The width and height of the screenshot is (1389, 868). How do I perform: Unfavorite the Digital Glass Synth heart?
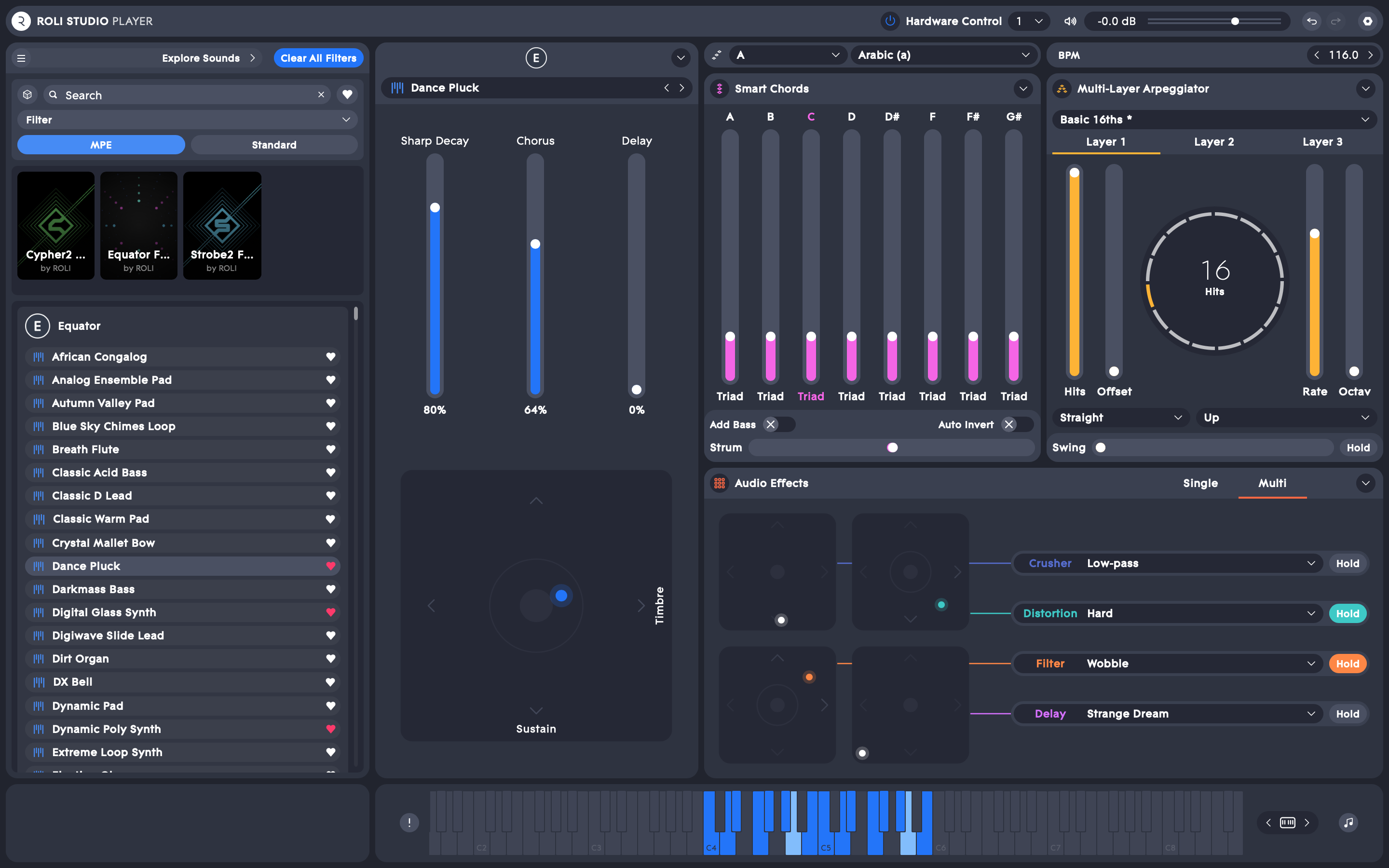330,612
